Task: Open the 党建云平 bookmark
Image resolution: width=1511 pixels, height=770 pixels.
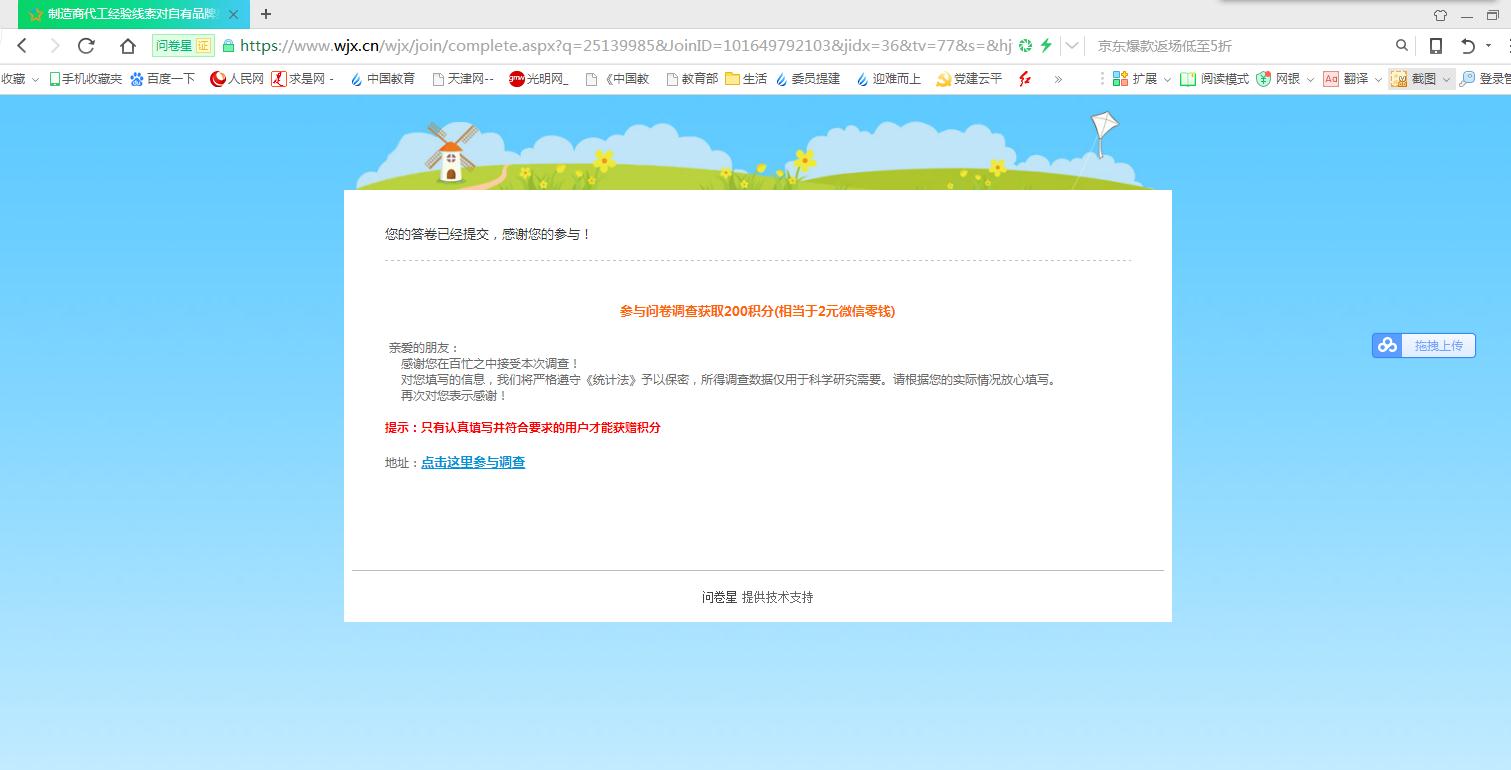Action: coord(969,79)
